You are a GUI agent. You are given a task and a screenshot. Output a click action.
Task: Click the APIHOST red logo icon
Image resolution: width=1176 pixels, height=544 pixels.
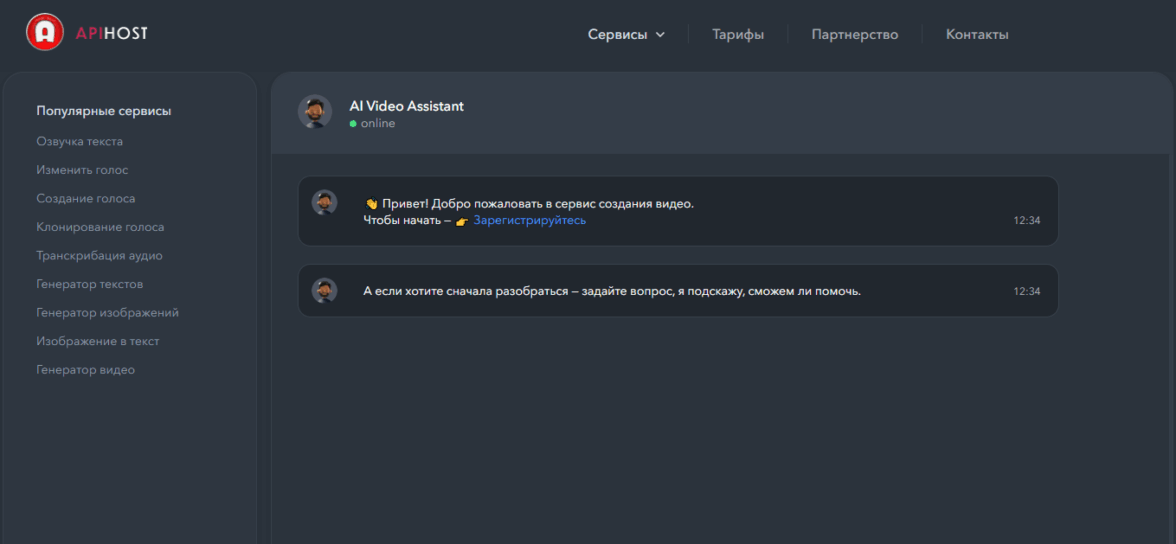click(x=44, y=32)
